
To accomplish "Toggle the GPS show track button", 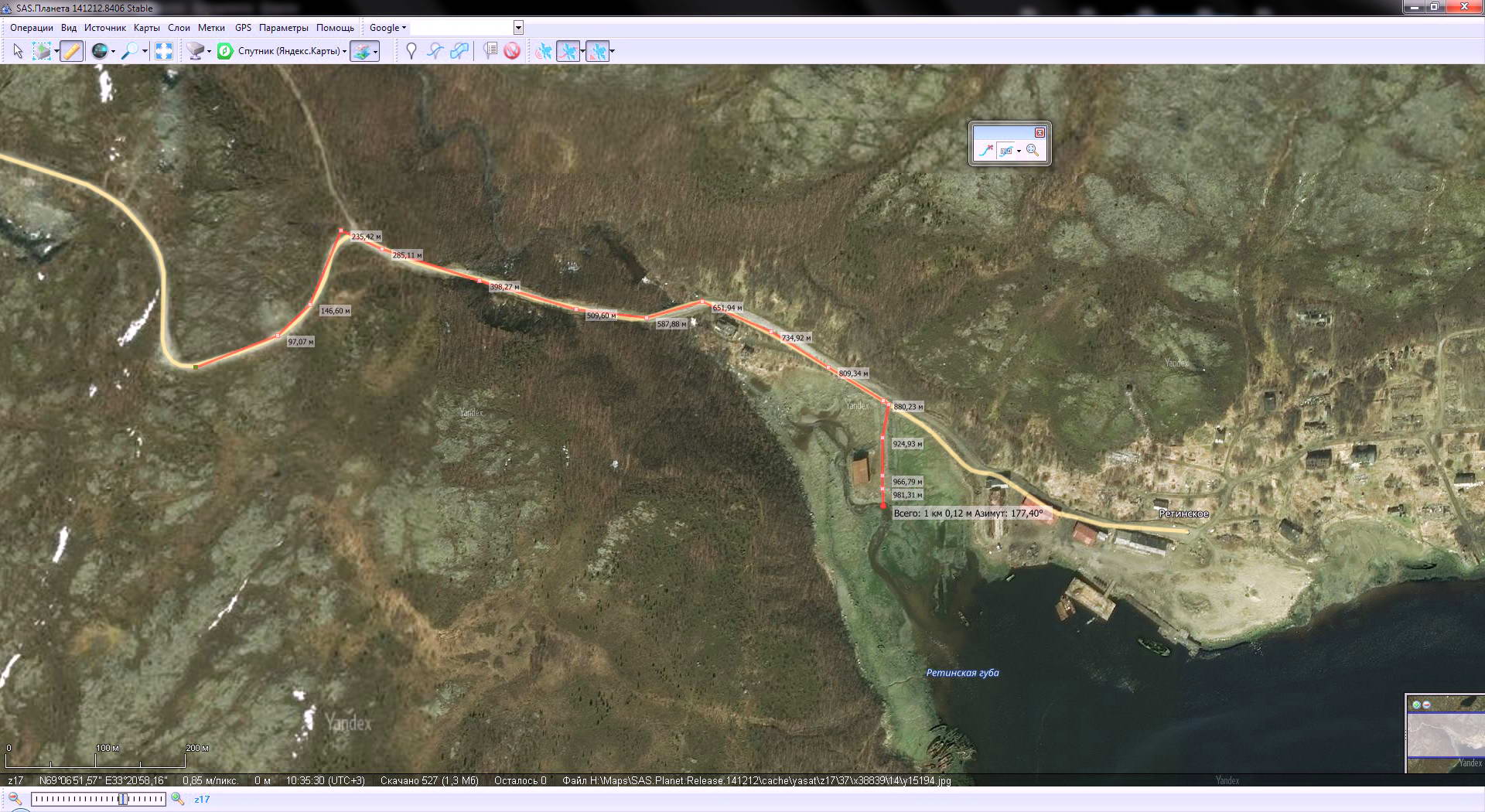I will [568, 51].
